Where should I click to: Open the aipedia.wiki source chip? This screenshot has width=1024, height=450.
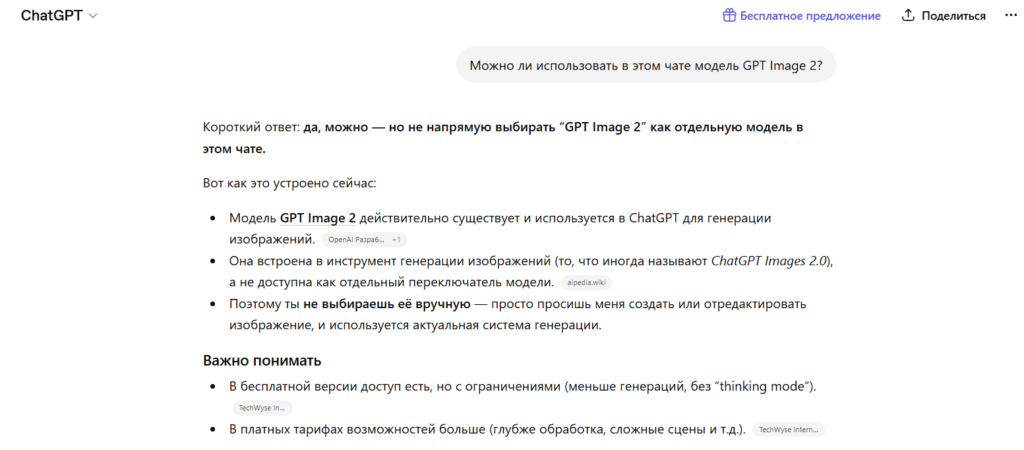coord(586,283)
